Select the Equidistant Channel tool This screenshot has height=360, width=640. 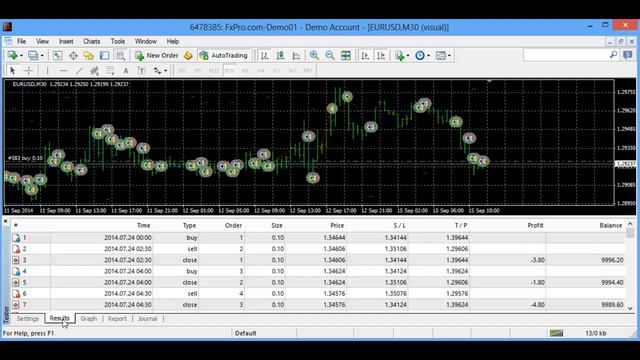tap(95, 71)
